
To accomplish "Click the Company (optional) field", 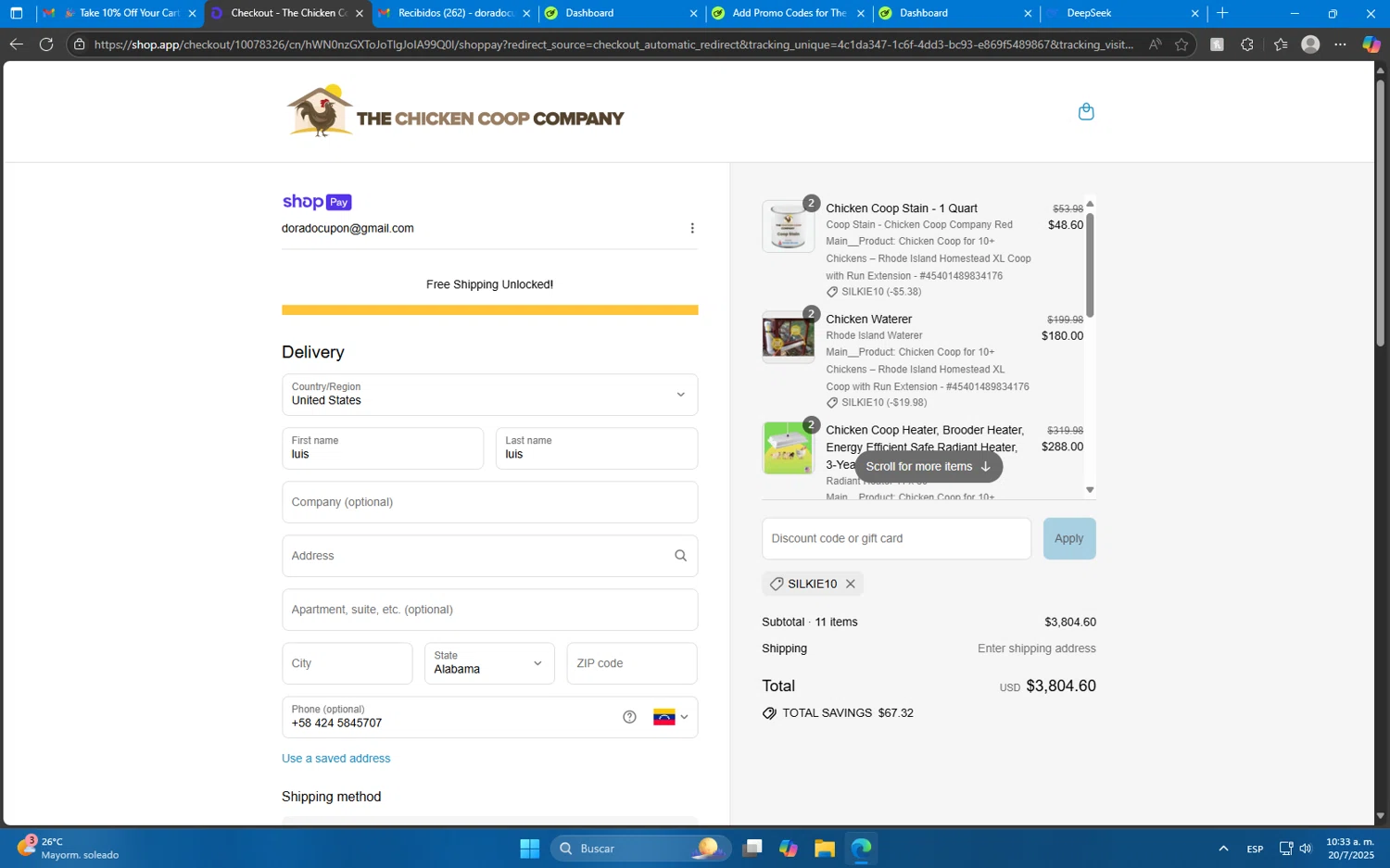I will (490, 502).
